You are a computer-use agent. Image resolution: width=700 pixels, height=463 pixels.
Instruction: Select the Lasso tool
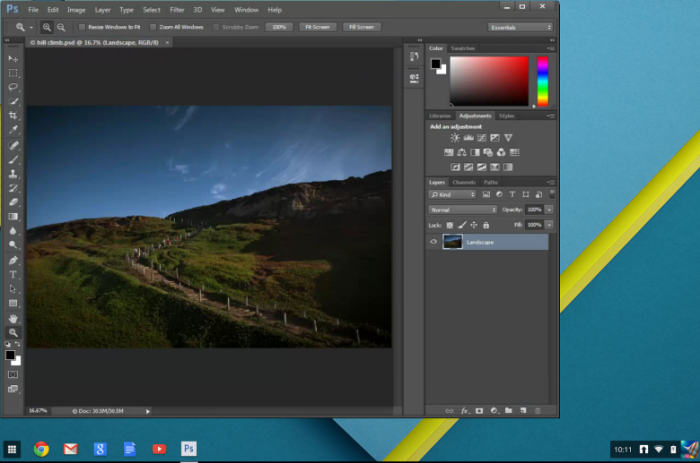[x=13, y=87]
